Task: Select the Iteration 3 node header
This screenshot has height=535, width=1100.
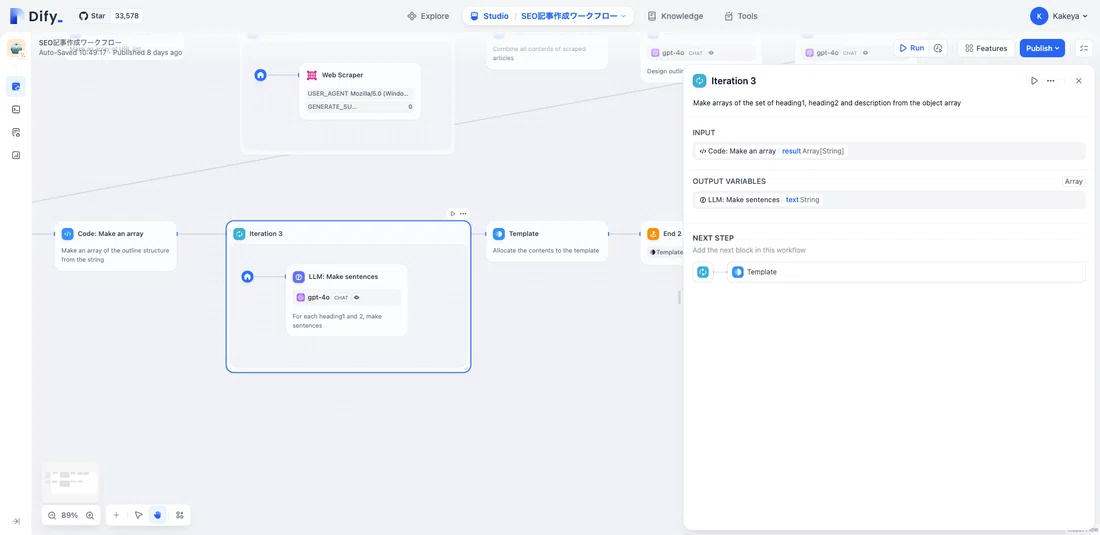Action: (x=348, y=233)
